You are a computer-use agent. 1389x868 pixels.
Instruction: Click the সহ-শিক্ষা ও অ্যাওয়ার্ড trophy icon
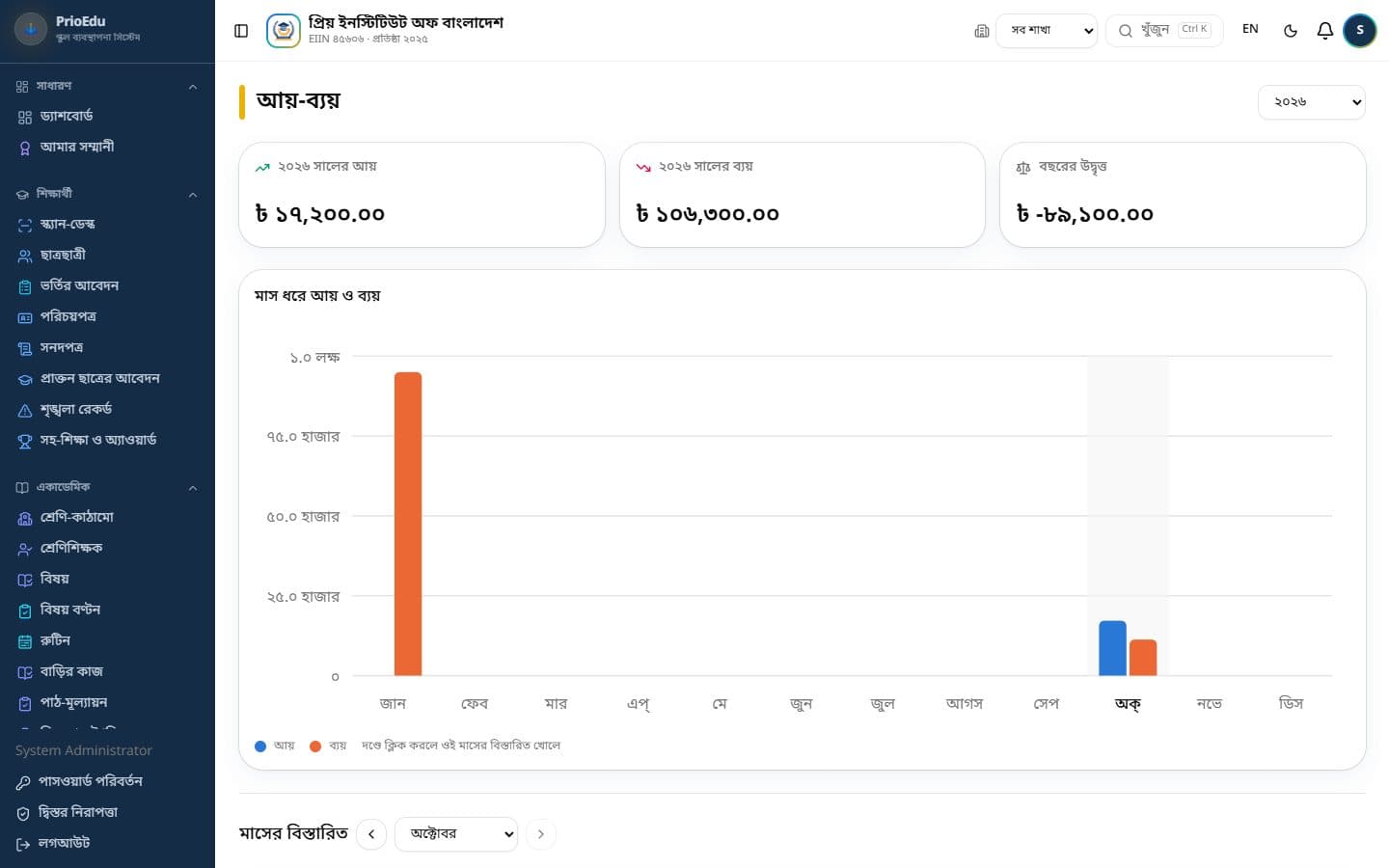[x=25, y=441]
